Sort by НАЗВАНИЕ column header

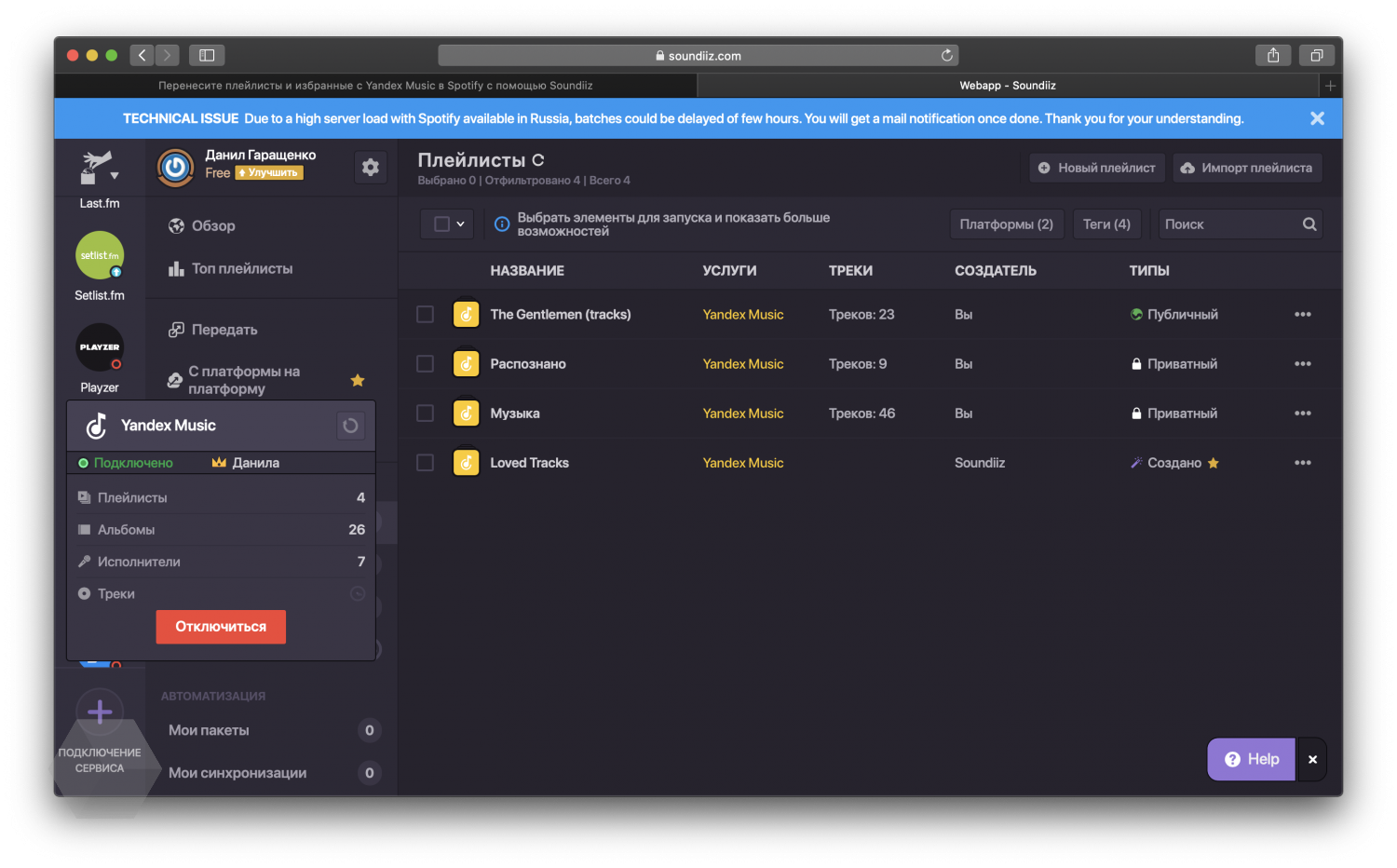coord(527,271)
